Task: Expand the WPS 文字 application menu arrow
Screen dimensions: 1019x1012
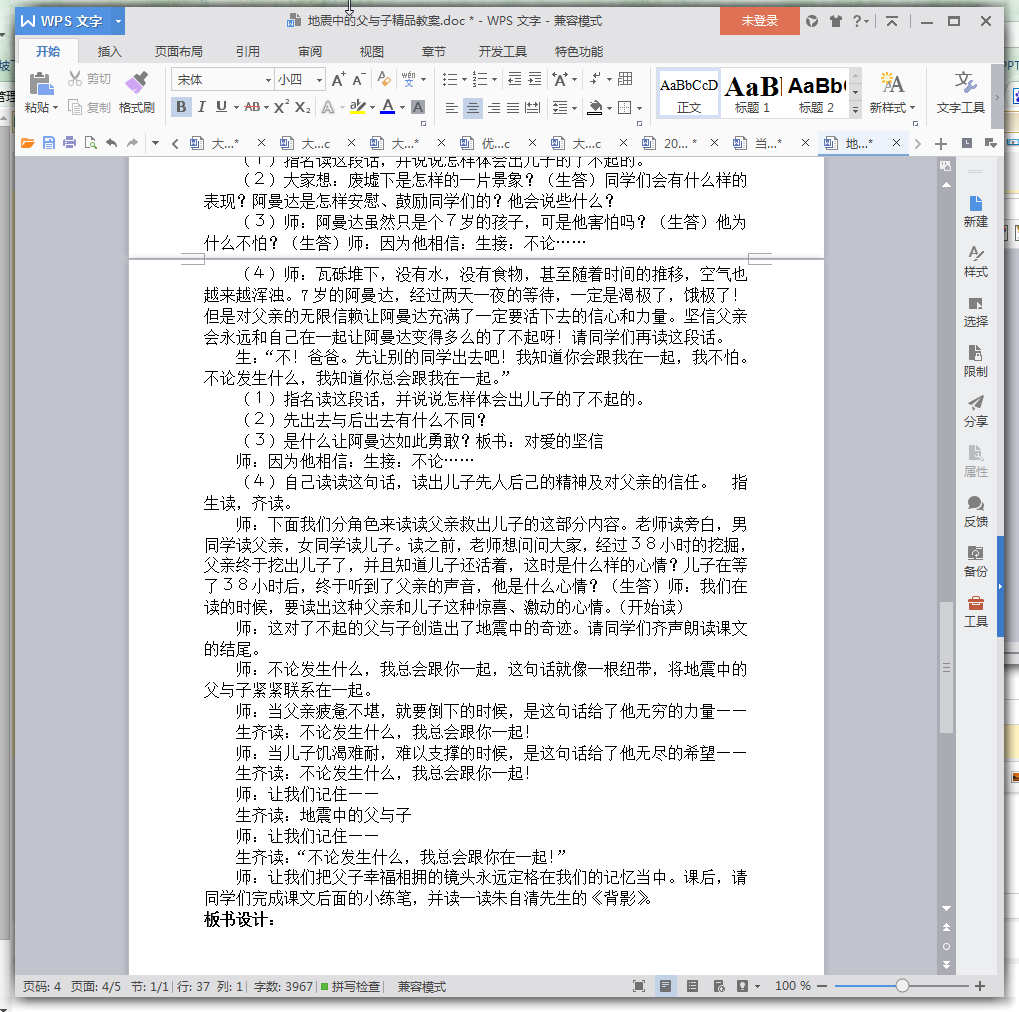Action: (118, 21)
